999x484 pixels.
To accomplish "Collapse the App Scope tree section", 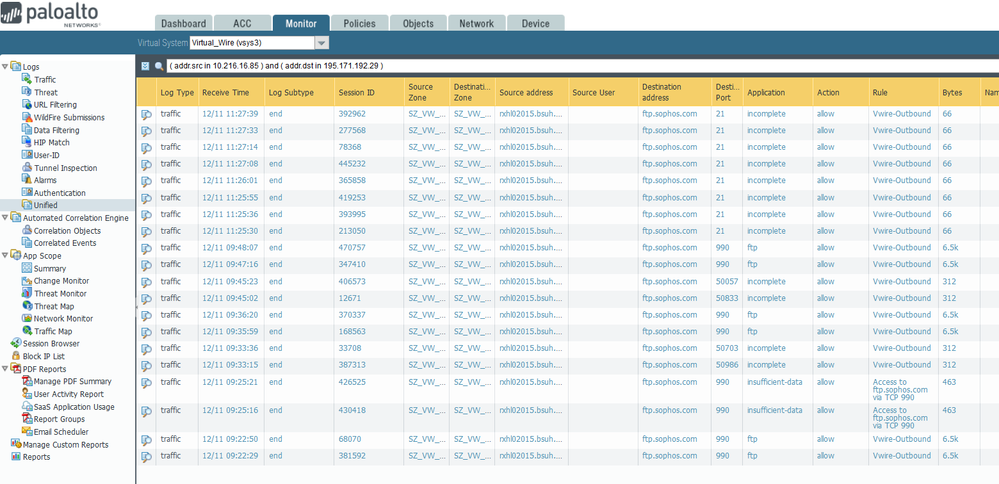I will click(5, 256).
